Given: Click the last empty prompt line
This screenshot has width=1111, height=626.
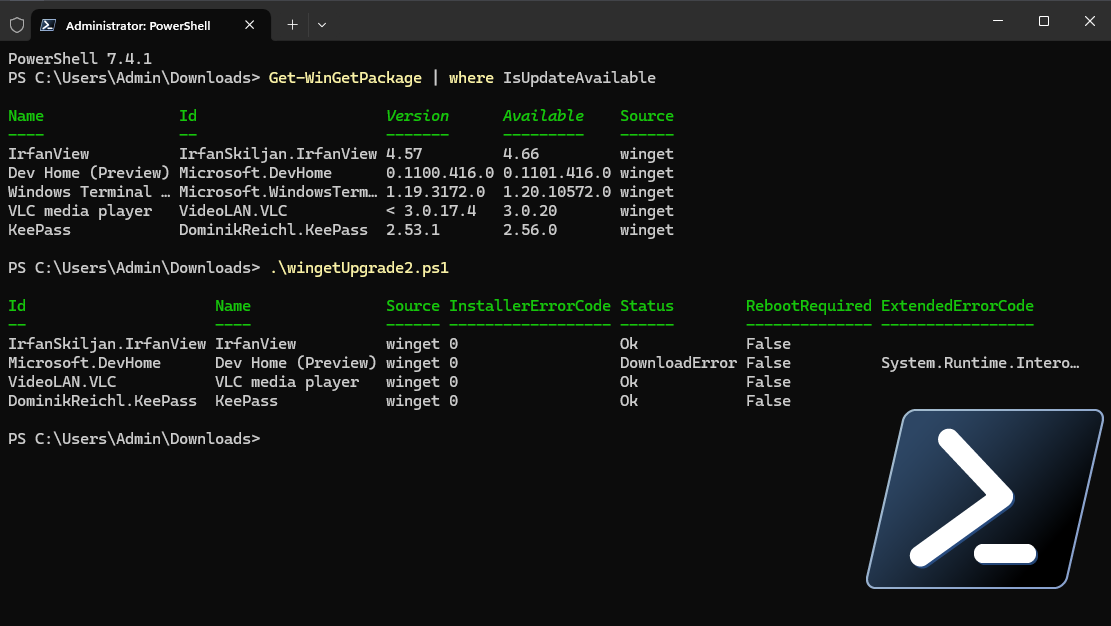Looking at the screenshot, I should tap(135, 439).
